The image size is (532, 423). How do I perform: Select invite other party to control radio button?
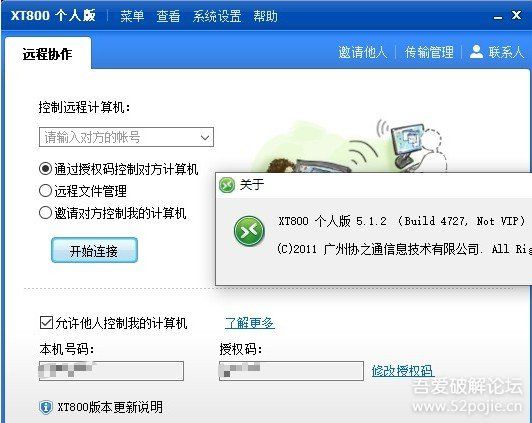pyautogui.click(x=45, y=213)
